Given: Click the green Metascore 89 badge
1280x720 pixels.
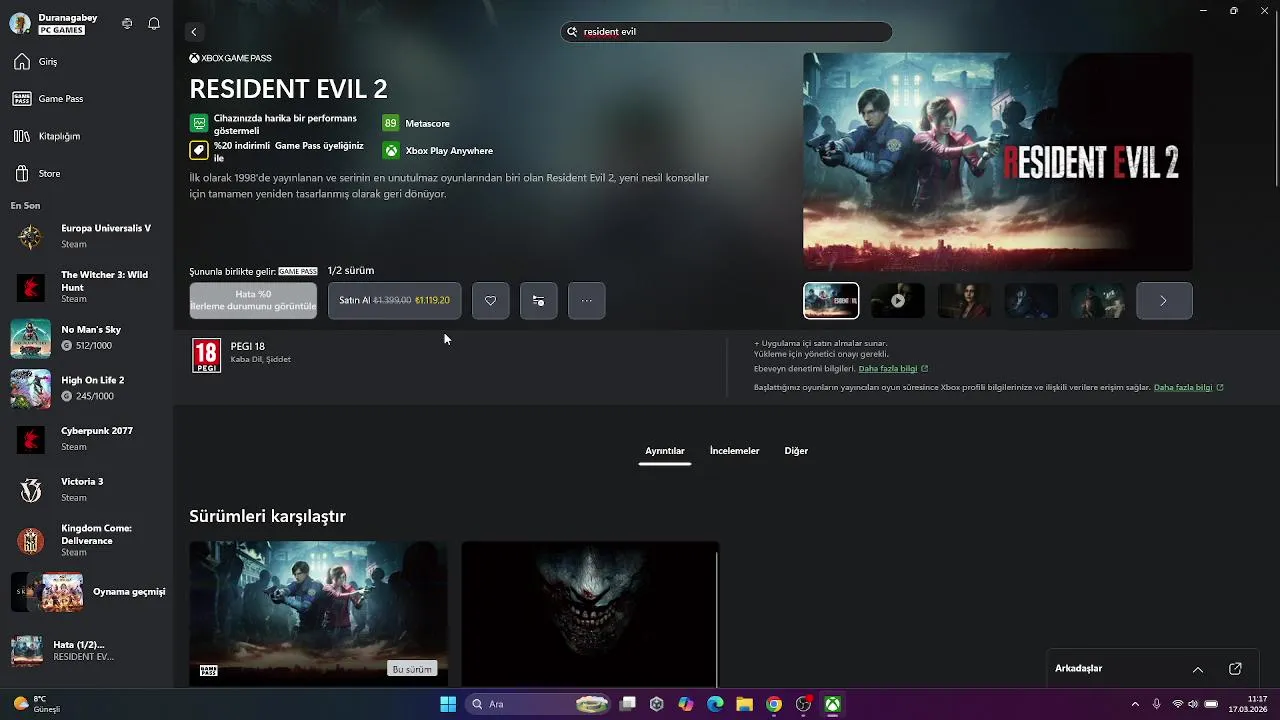Looking at the screenshot, I should (390, 123).
